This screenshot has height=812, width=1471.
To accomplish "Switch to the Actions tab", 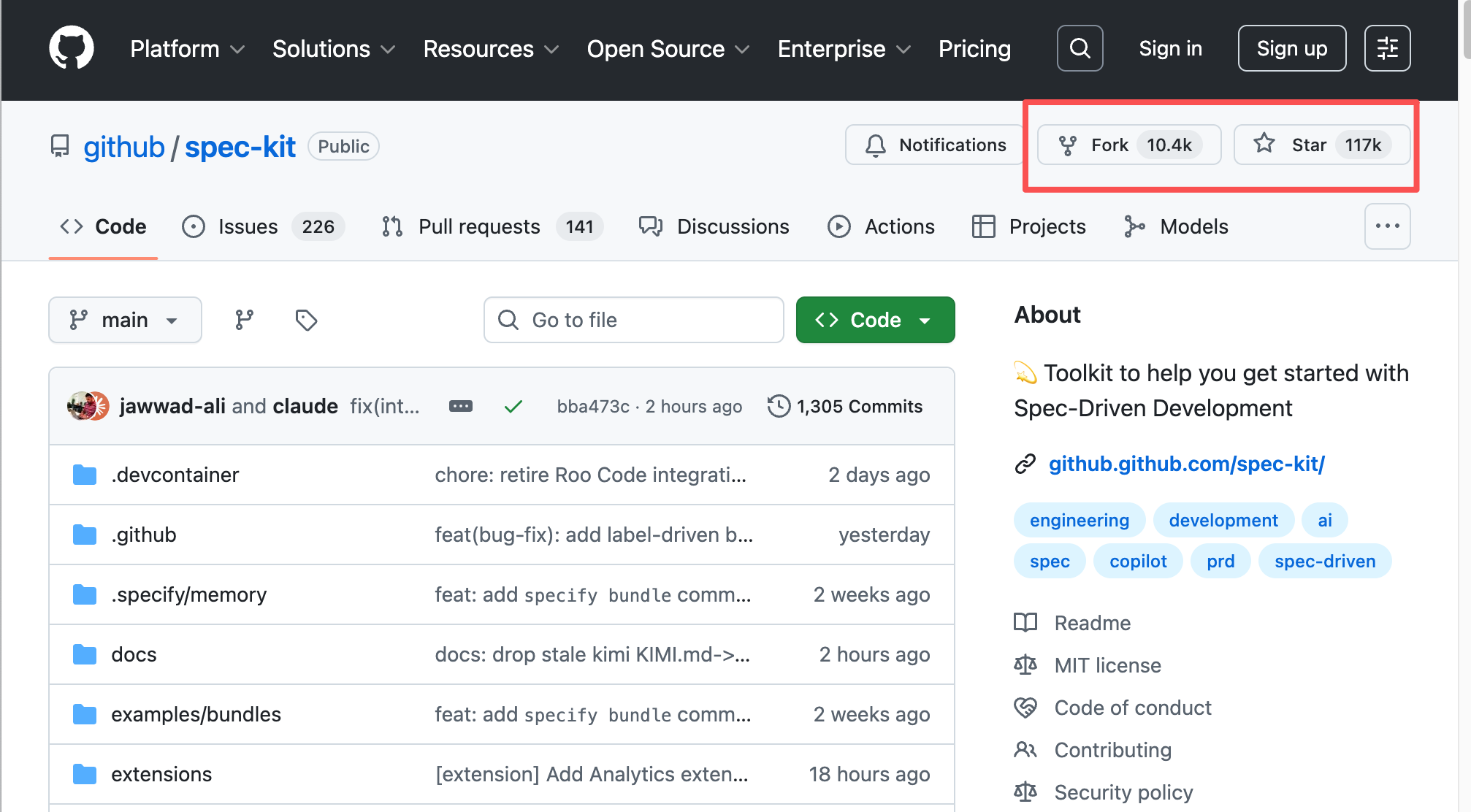I will (x=881, y=226).
